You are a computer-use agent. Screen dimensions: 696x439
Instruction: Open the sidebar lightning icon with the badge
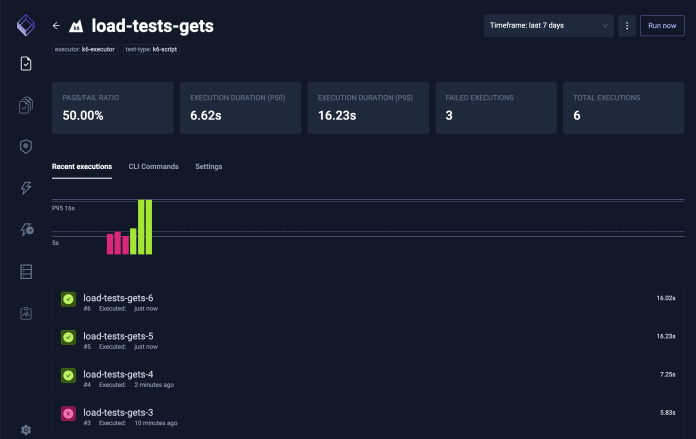click(x=26, y=230)
